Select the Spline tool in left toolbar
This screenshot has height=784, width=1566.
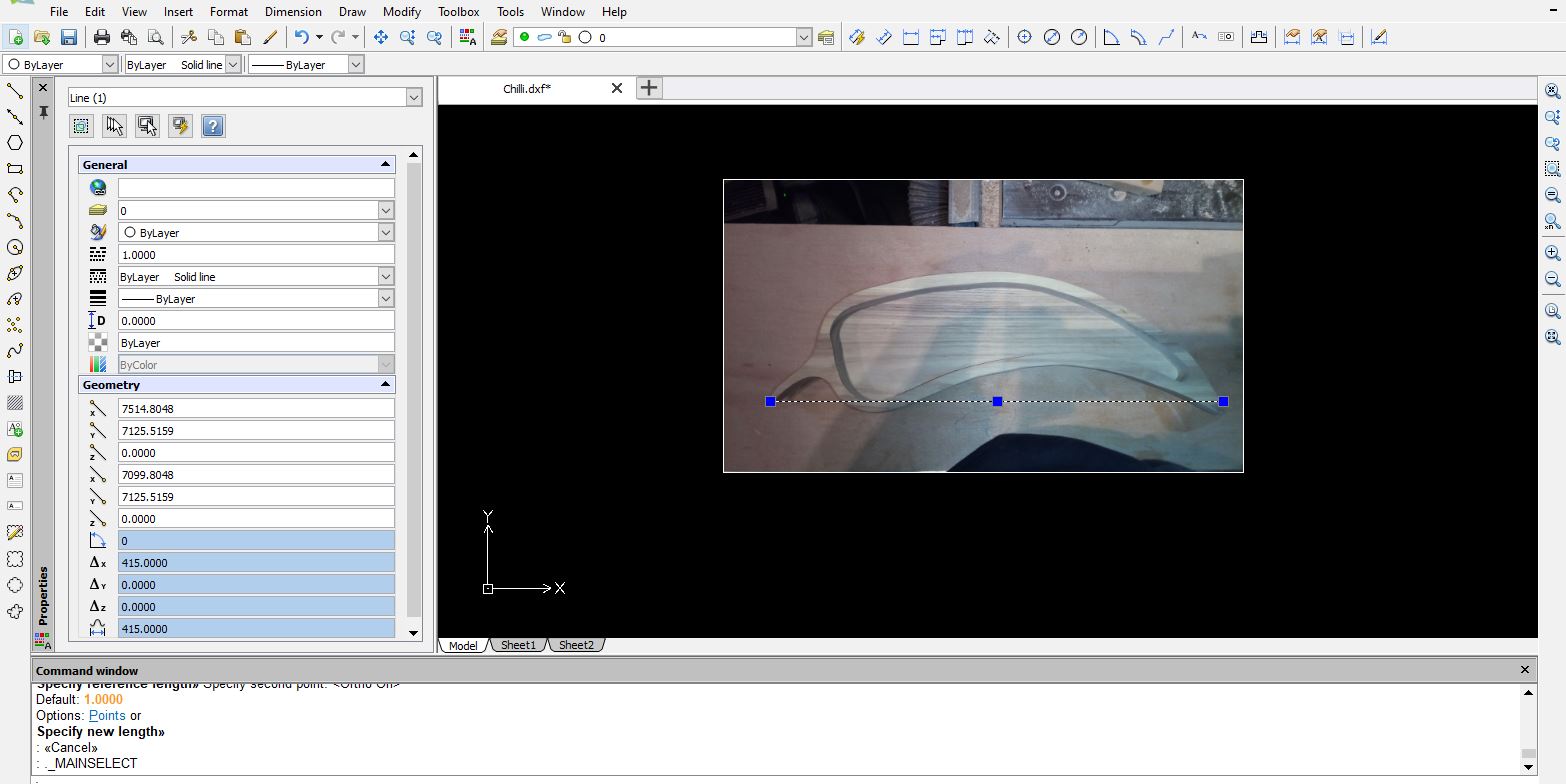(15, 351)
